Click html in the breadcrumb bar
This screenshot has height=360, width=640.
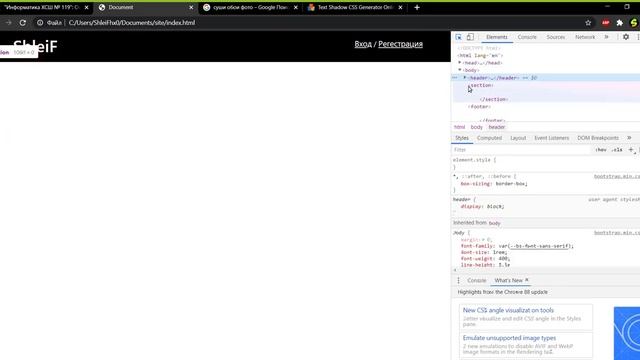click(460, 127)
